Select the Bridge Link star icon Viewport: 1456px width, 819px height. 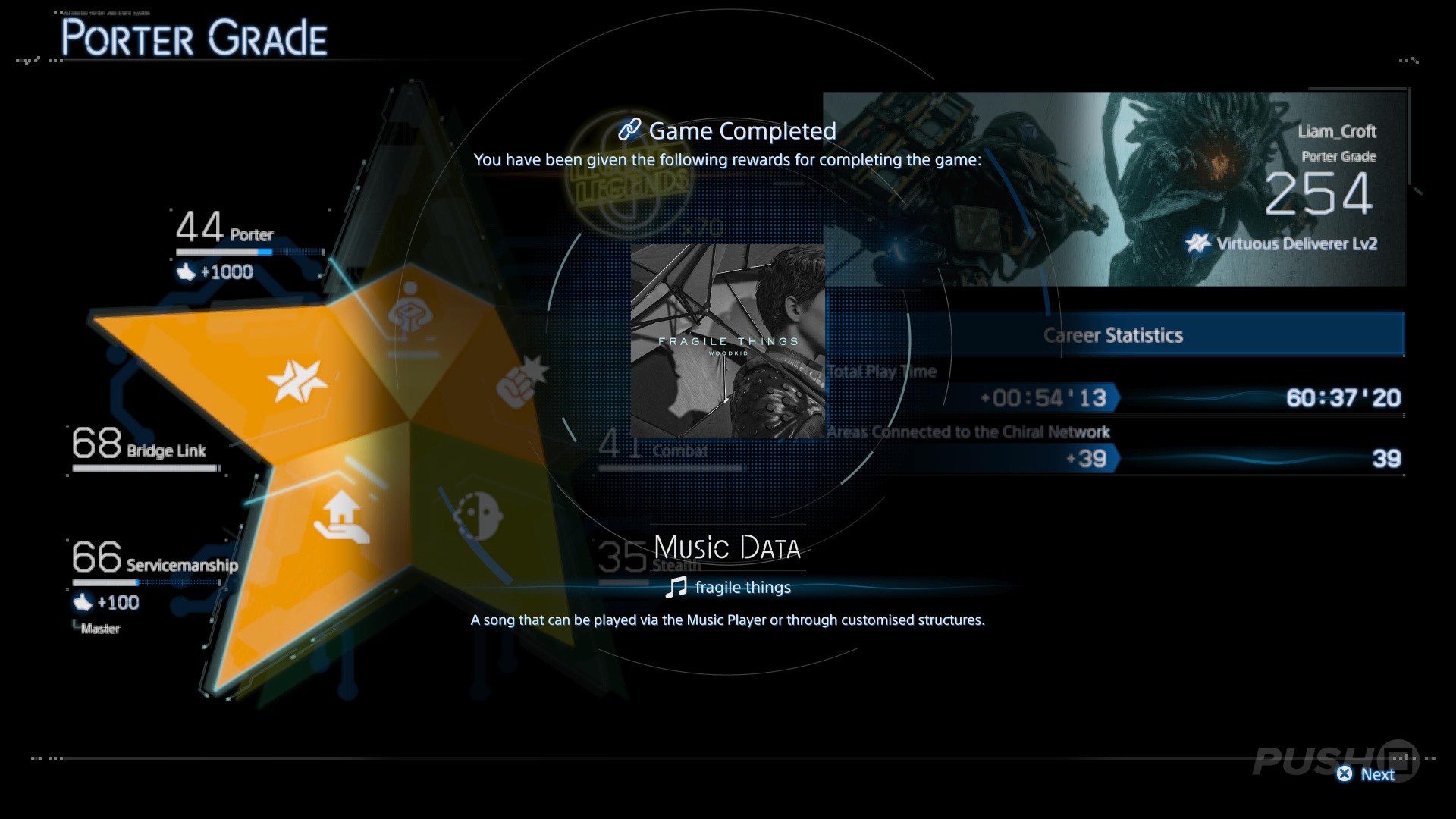[x=297, y=380]
